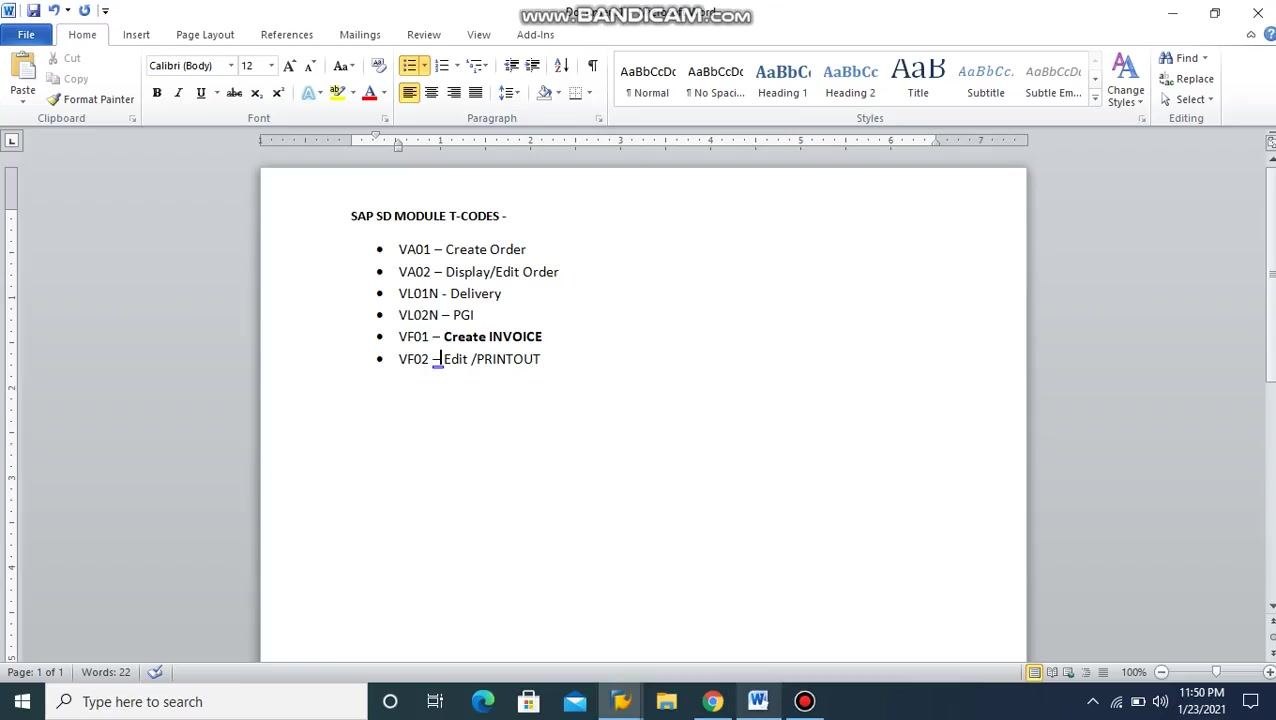The width and height of the screenshot is (1276, 720).
Task: Apply text highlight color
Action: pyautogui.click(x=338, y=93)
